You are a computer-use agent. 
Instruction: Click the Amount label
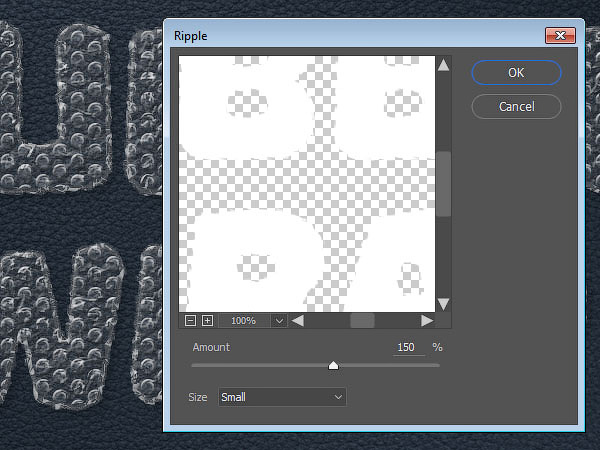tap(211, 347)
